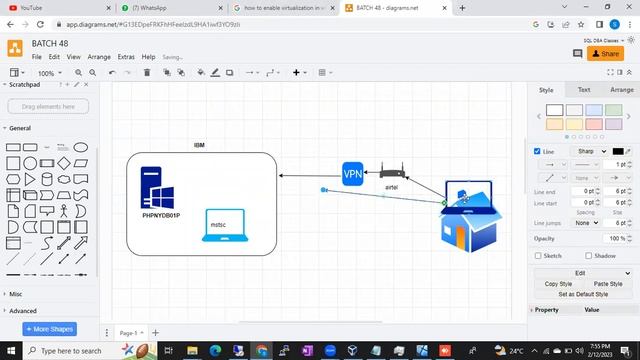Click the zoom out magnifier
This screenshot has width=640, height=360.
93,73
